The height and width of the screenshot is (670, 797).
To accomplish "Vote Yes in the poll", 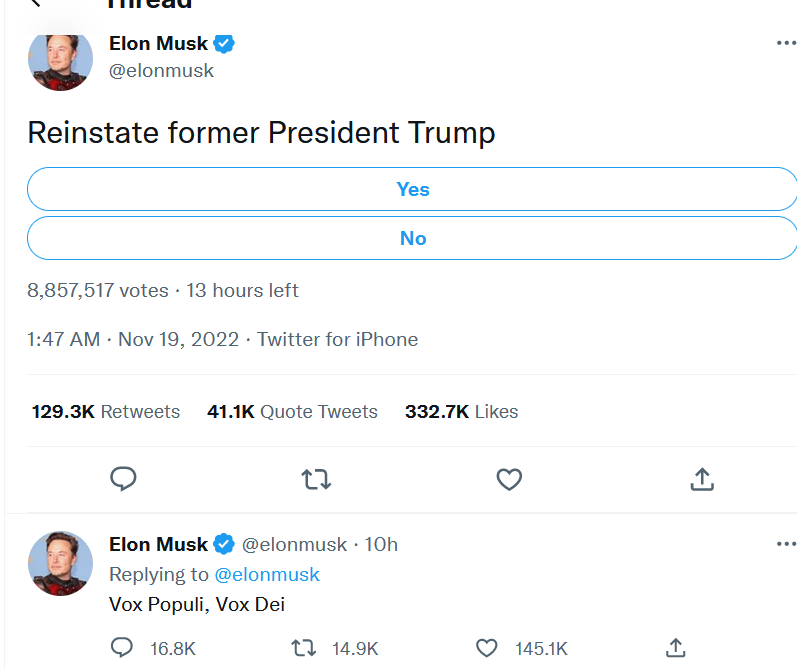I will [412, 189].
